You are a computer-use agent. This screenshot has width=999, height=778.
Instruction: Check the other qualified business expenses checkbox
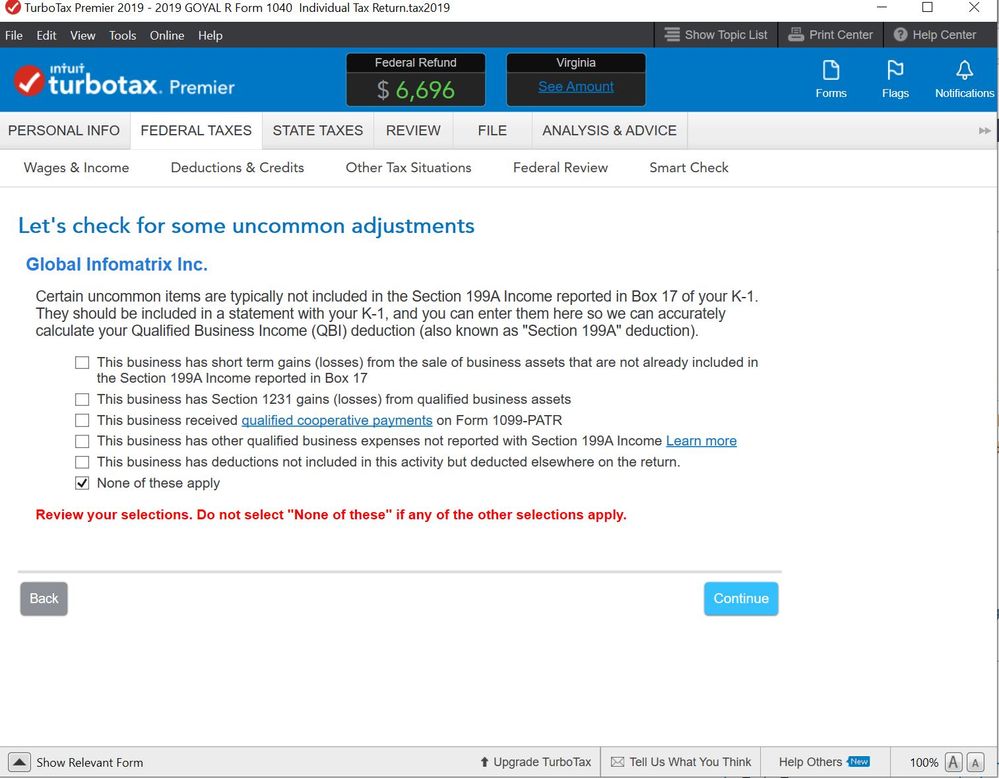[82, 441]
